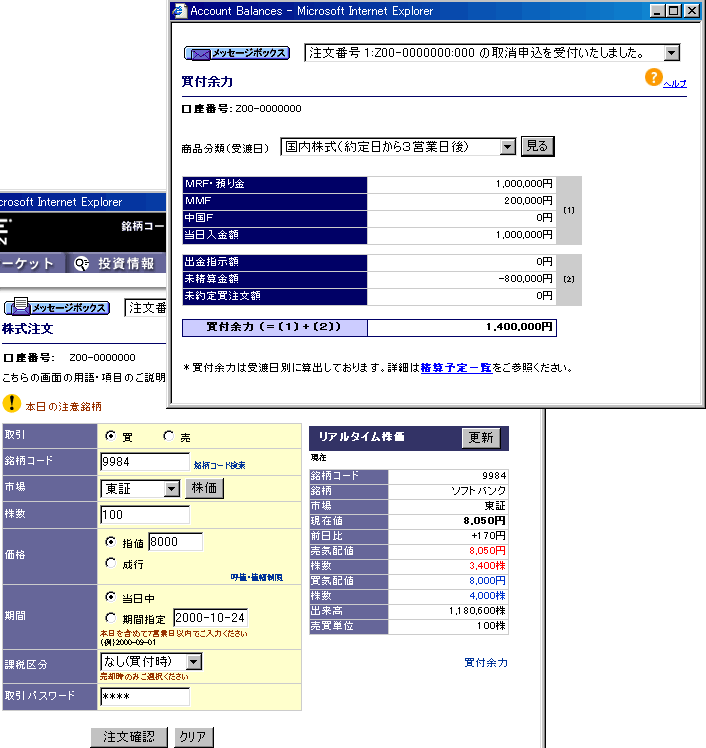The height and width of the screenshot is (748, 706).
Task: Open メッセージボックス in the stock order page
Action: click(55, 308)
